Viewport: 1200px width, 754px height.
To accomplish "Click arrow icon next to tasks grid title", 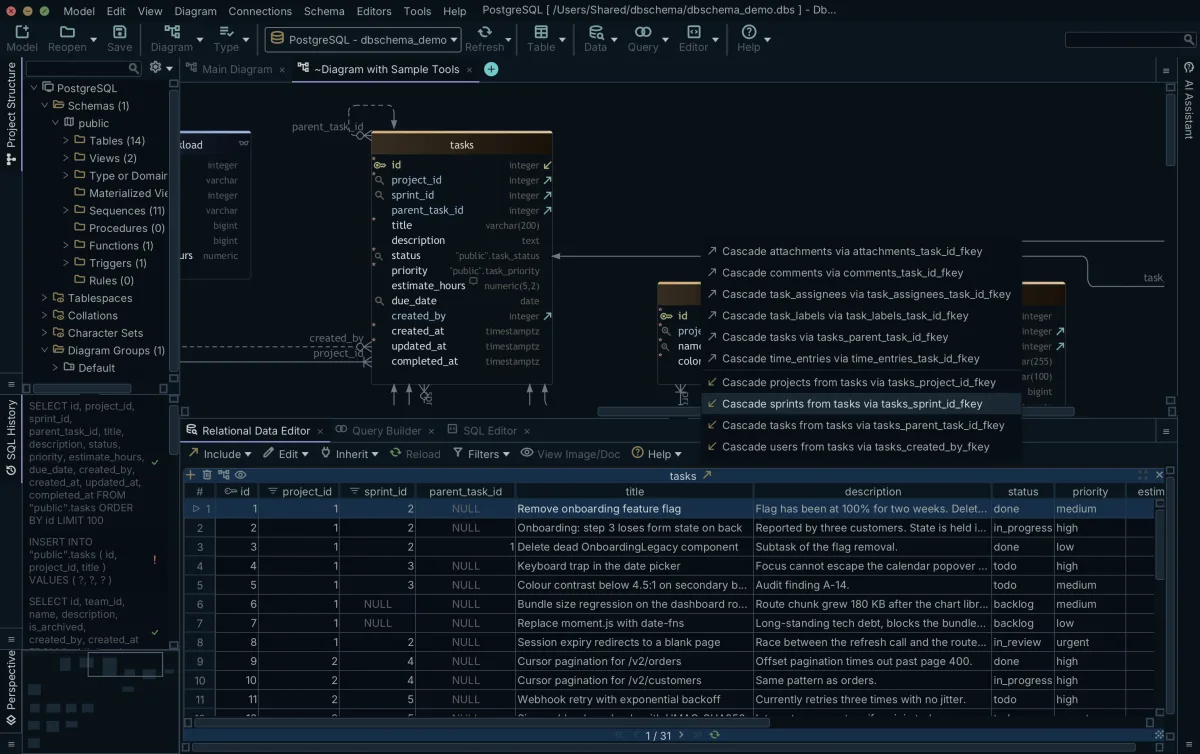I will point(707,476).
